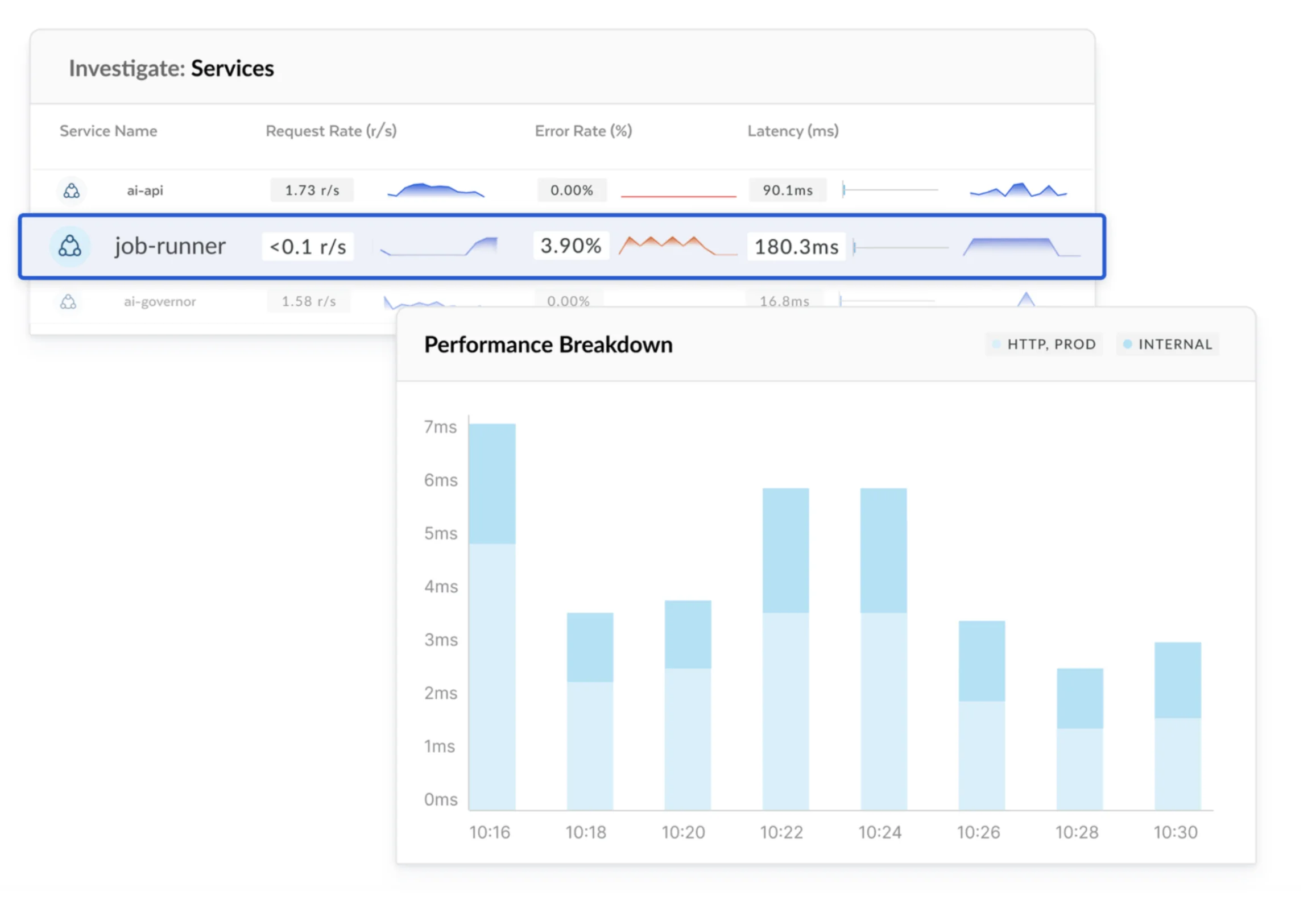Click the 1.58 r/s request rate value
The height and width of the screenshot is (921, 1316).
[x=309, y=301]
